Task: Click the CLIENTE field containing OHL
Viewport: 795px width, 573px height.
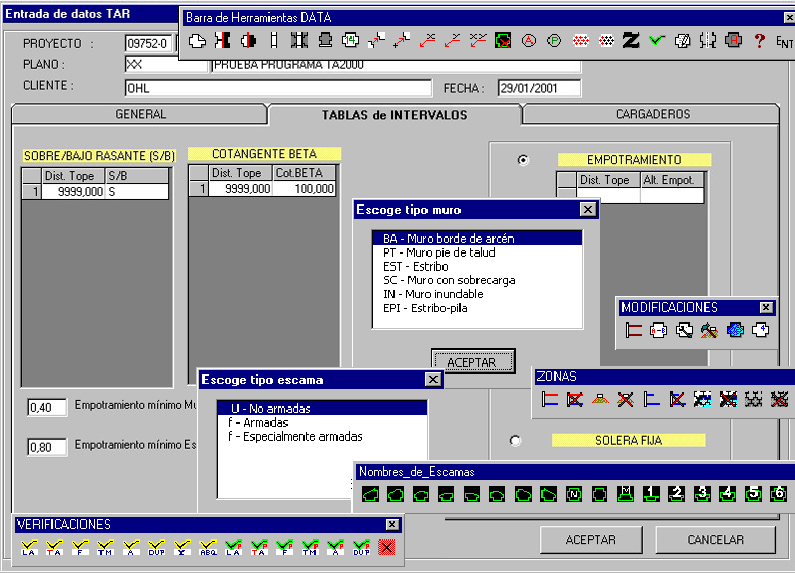Action: (x=278, y=88)
